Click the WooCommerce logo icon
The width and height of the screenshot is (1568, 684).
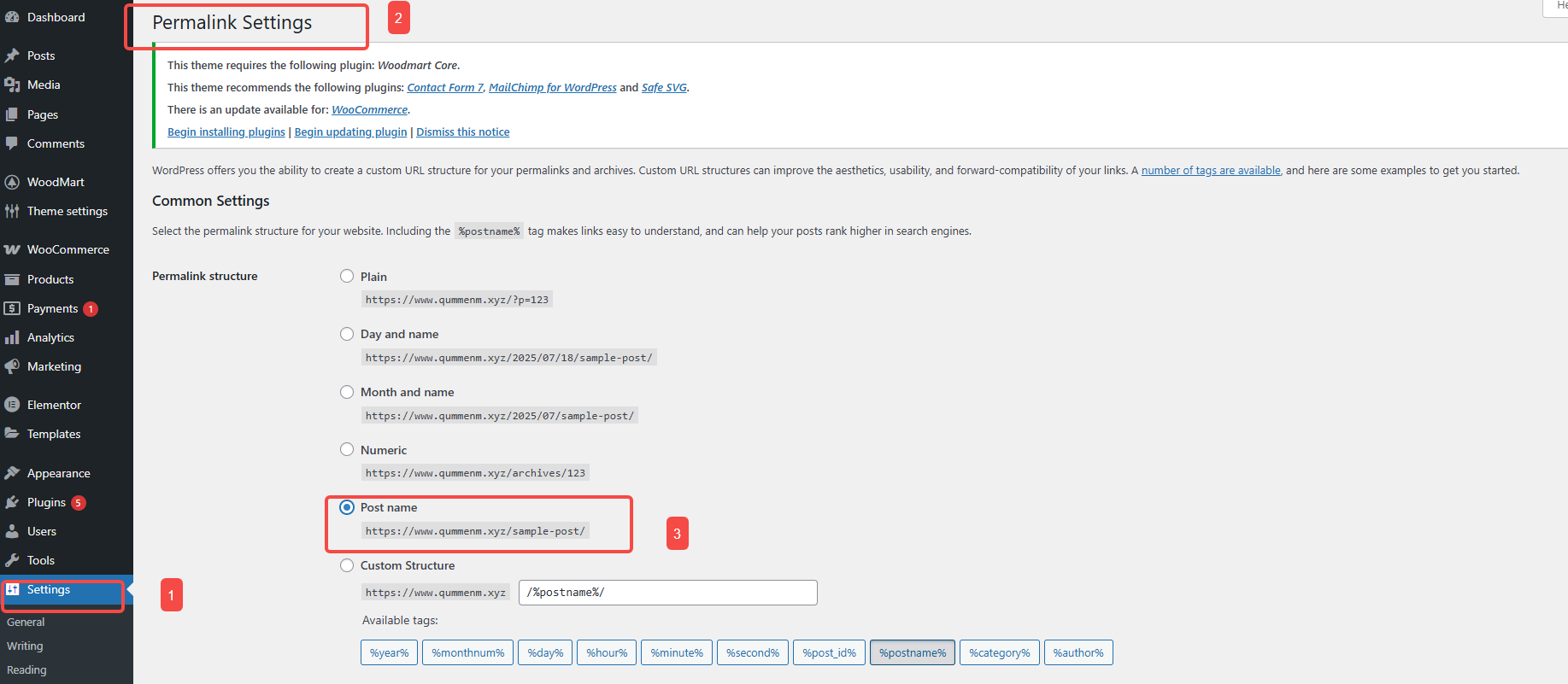(x=12, y=249)
